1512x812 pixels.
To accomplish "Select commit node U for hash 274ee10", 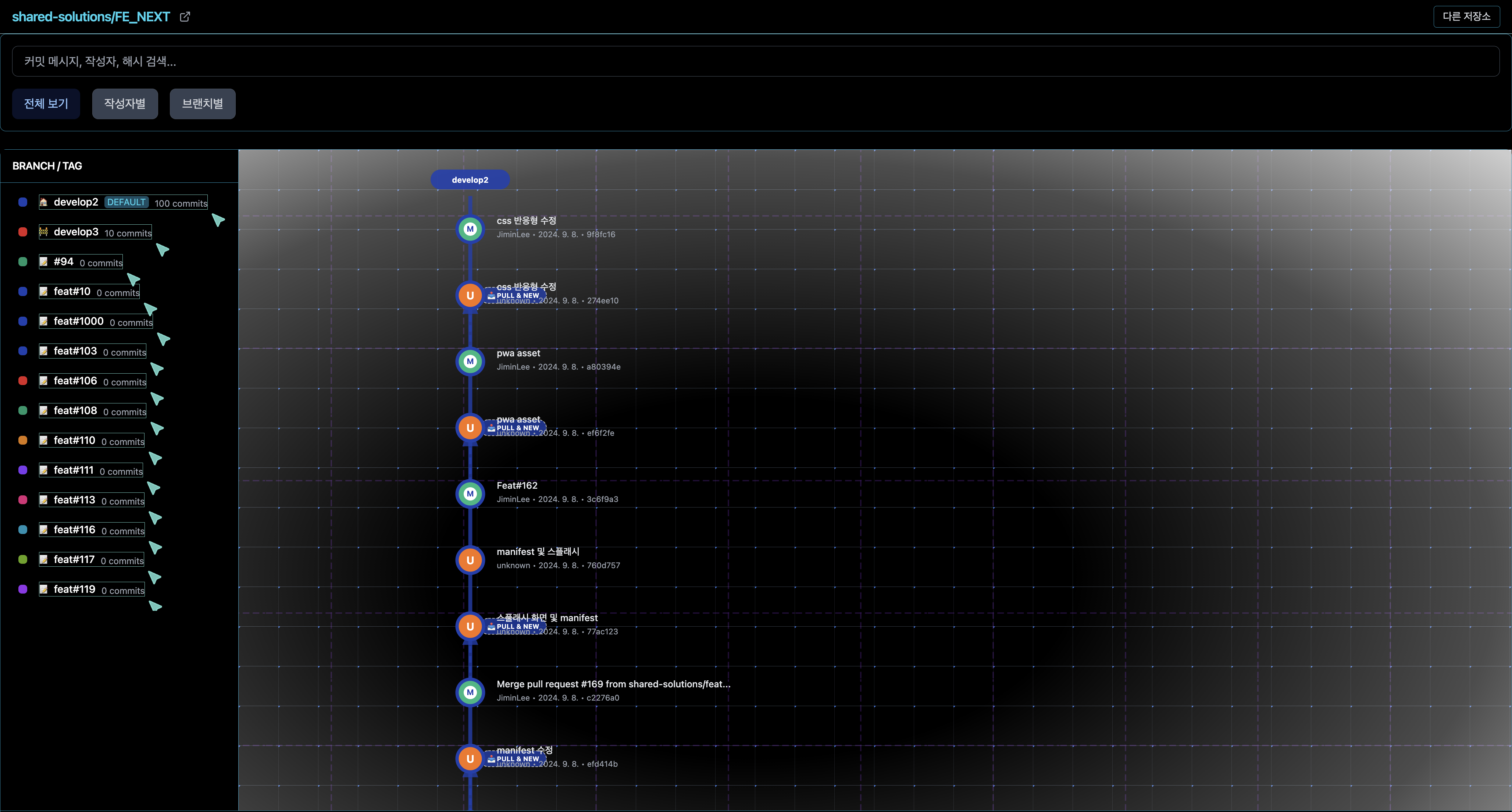I will pyautogui.click(x=470, y=295).
